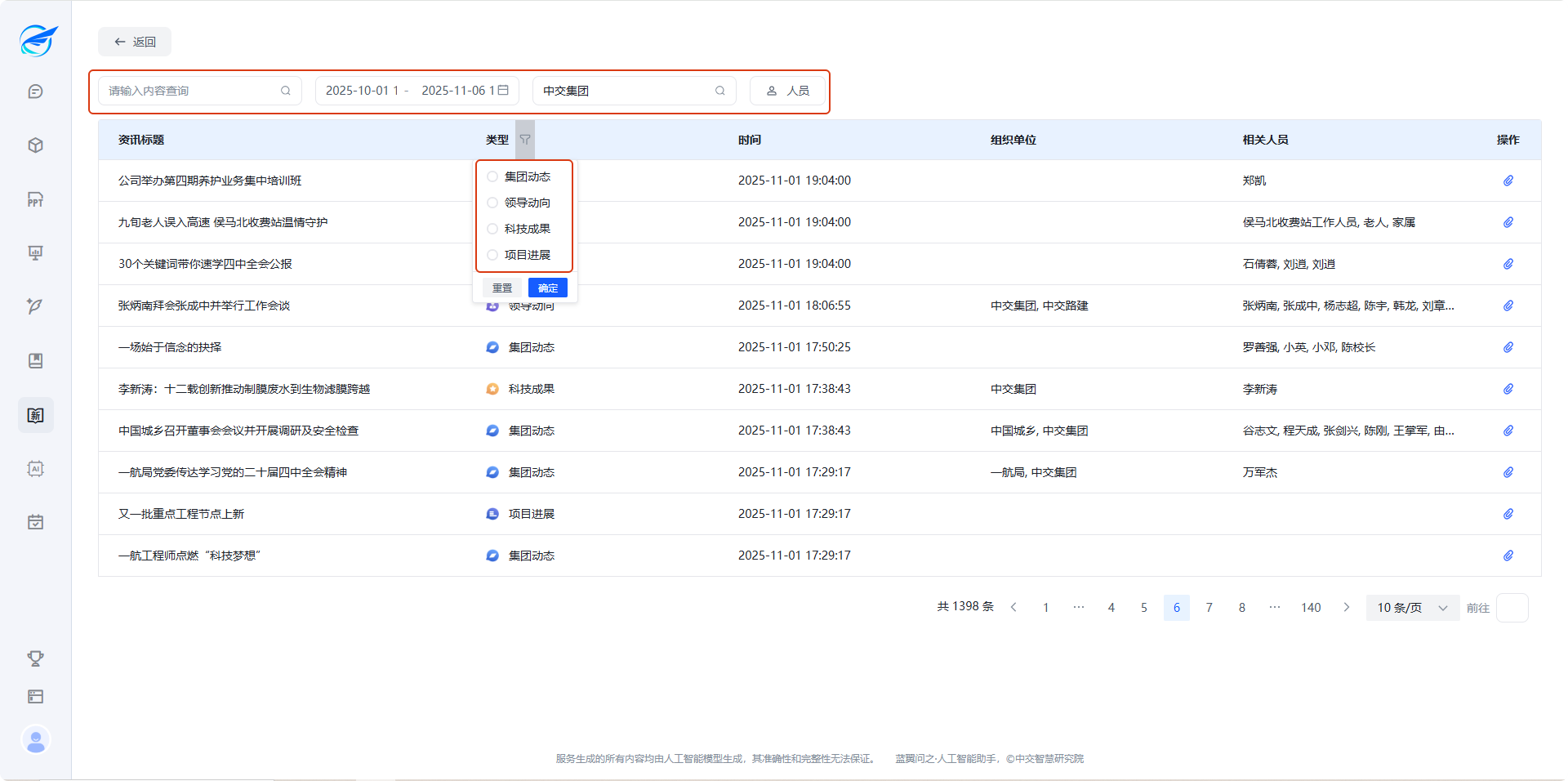Select the 领导动向 filter radio option
This screenshot has width=1568, height=781.
pyautogui.click(x=492, y=203)
